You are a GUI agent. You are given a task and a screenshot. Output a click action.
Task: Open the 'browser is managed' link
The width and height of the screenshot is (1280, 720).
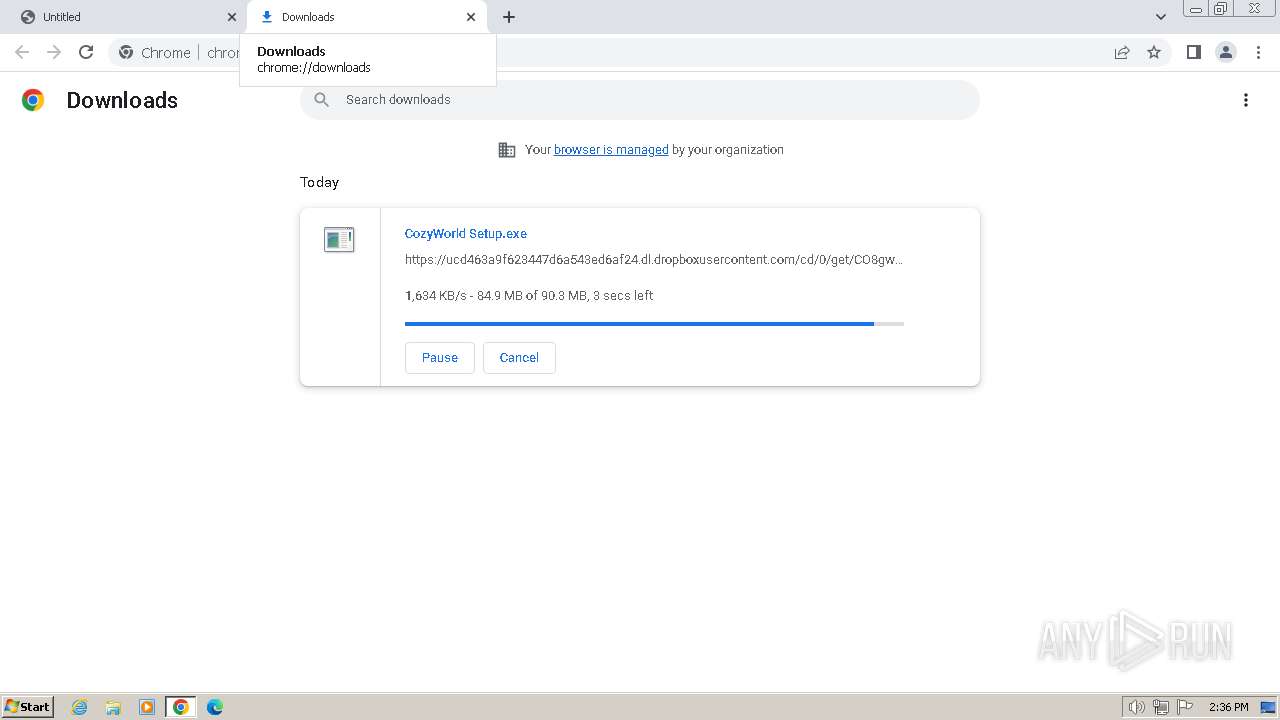click(x=611, y=150)
